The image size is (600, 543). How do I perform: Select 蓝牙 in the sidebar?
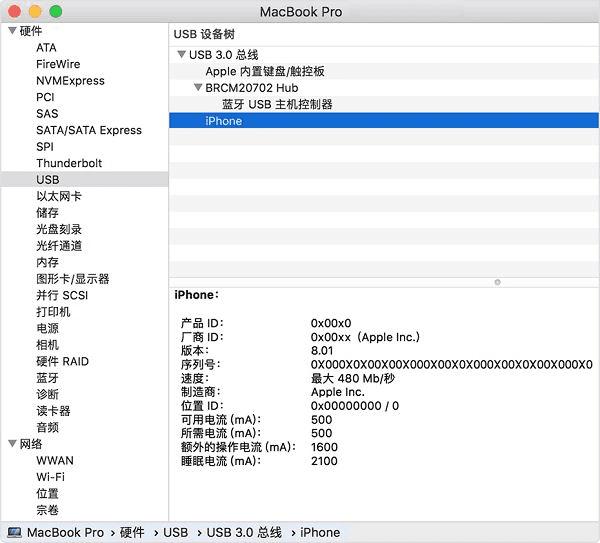[47, 378]
